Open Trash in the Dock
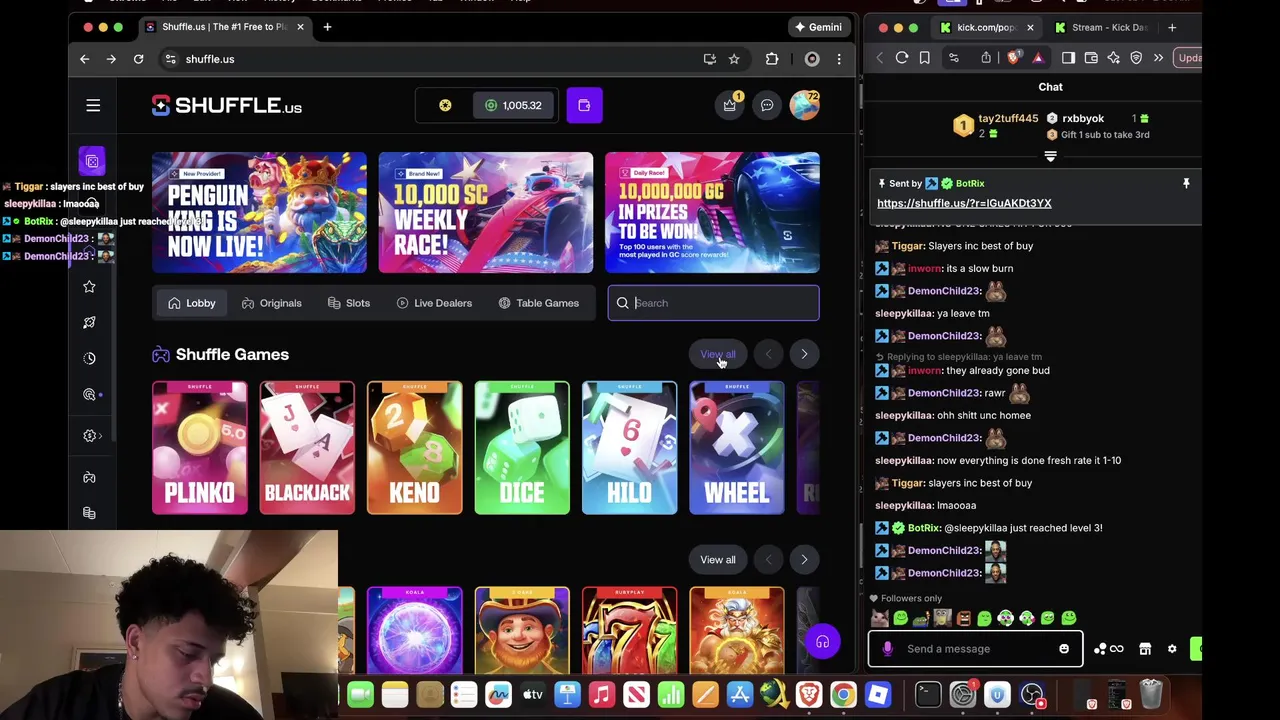Viewport: 1280px width, 720px height. pos(1150,693)
